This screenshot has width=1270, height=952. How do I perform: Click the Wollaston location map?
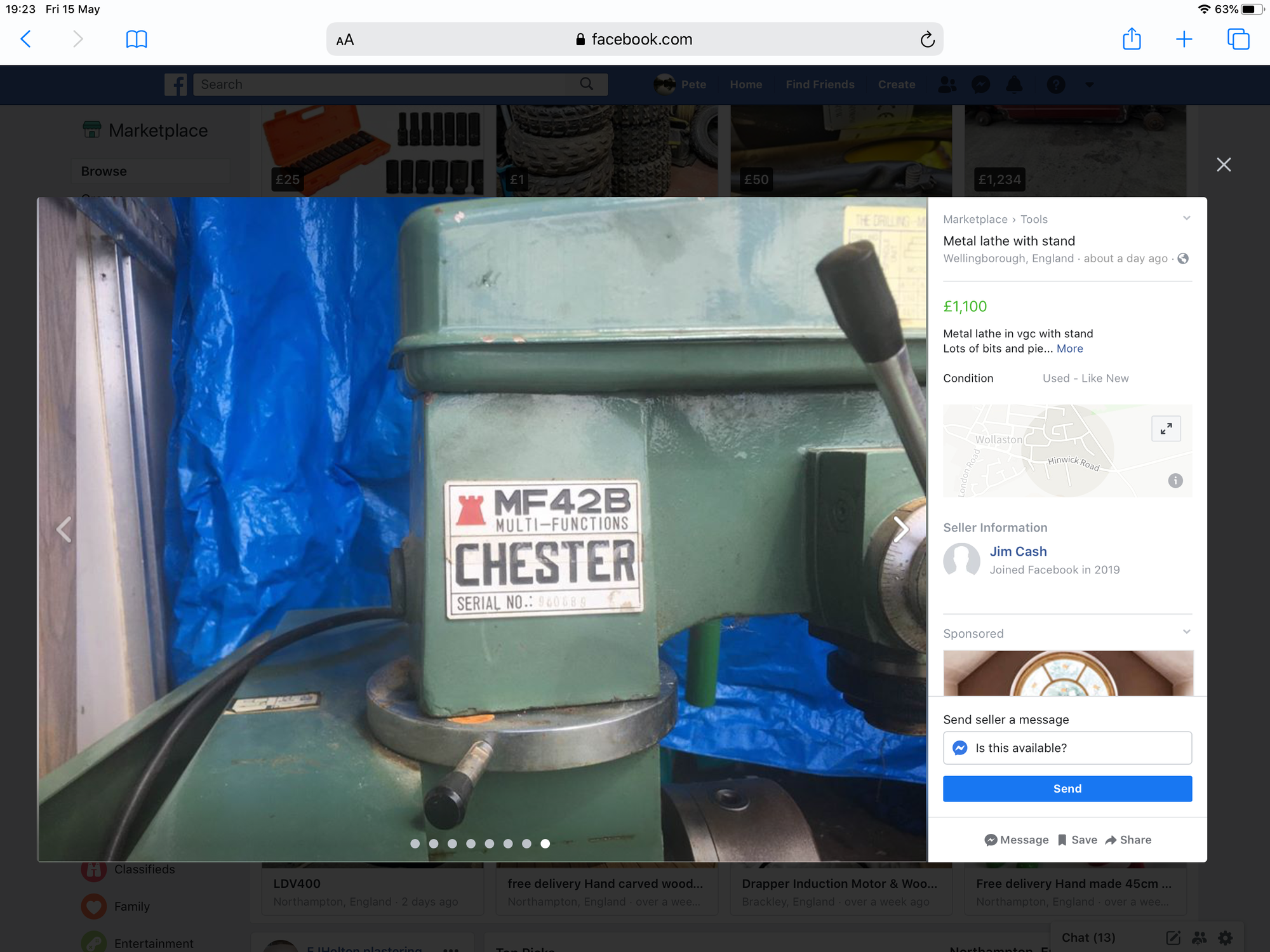click(x=1067, y=451)
